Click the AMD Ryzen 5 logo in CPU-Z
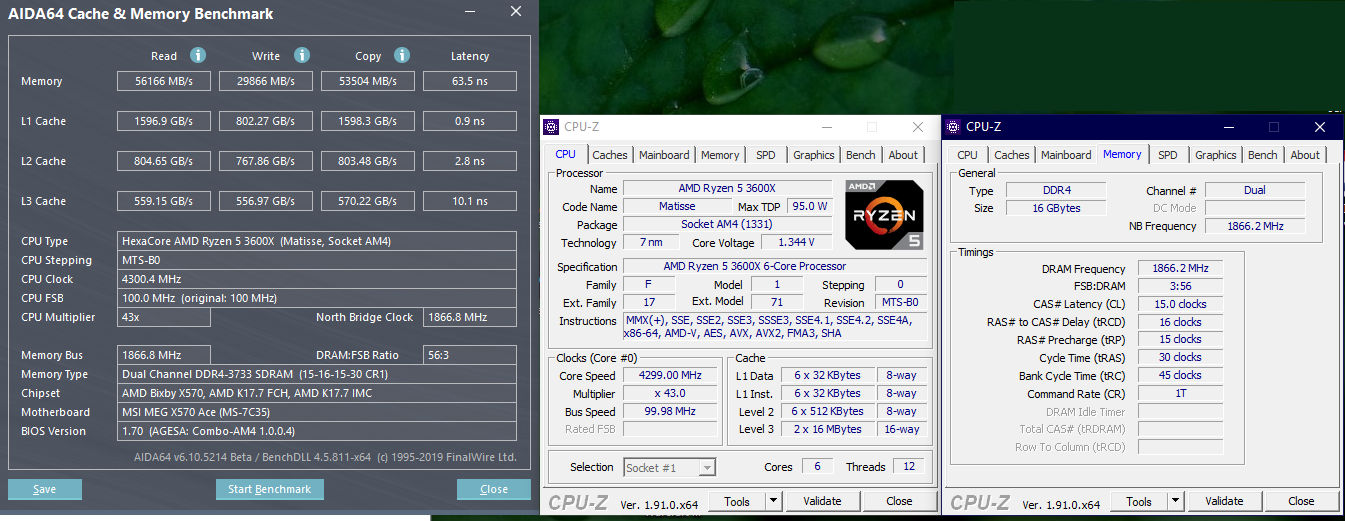Screen dimensions: 1345x521 884,214
